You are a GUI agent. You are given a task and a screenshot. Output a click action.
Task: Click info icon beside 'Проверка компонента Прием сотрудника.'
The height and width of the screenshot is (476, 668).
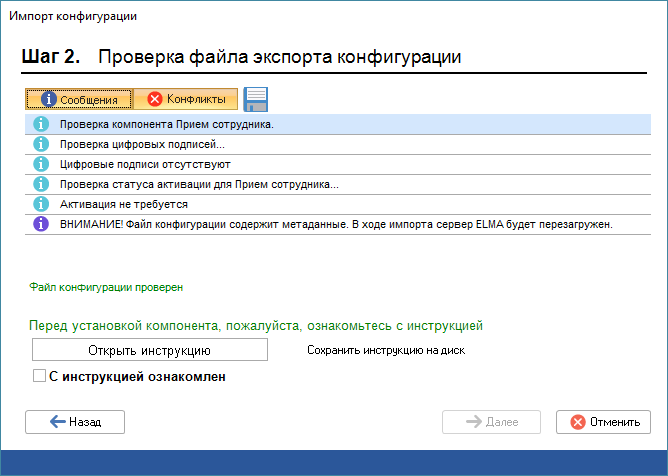tap(41, 124)
